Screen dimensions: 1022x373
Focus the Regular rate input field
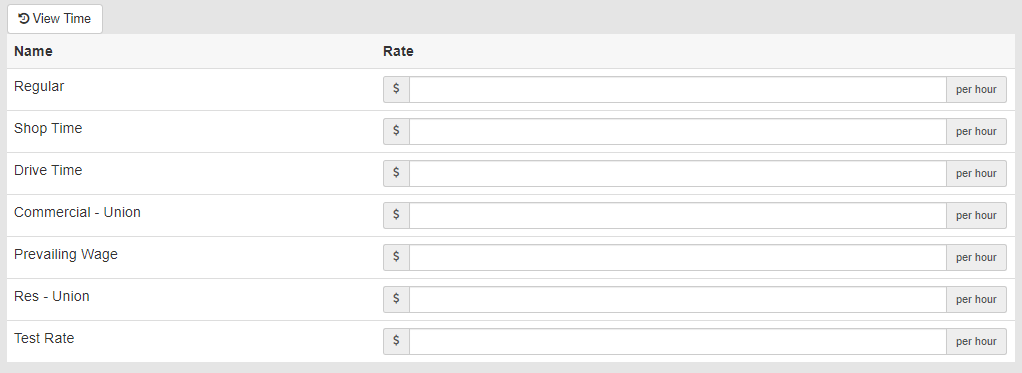pyautogui.click(x=677, y=89)
